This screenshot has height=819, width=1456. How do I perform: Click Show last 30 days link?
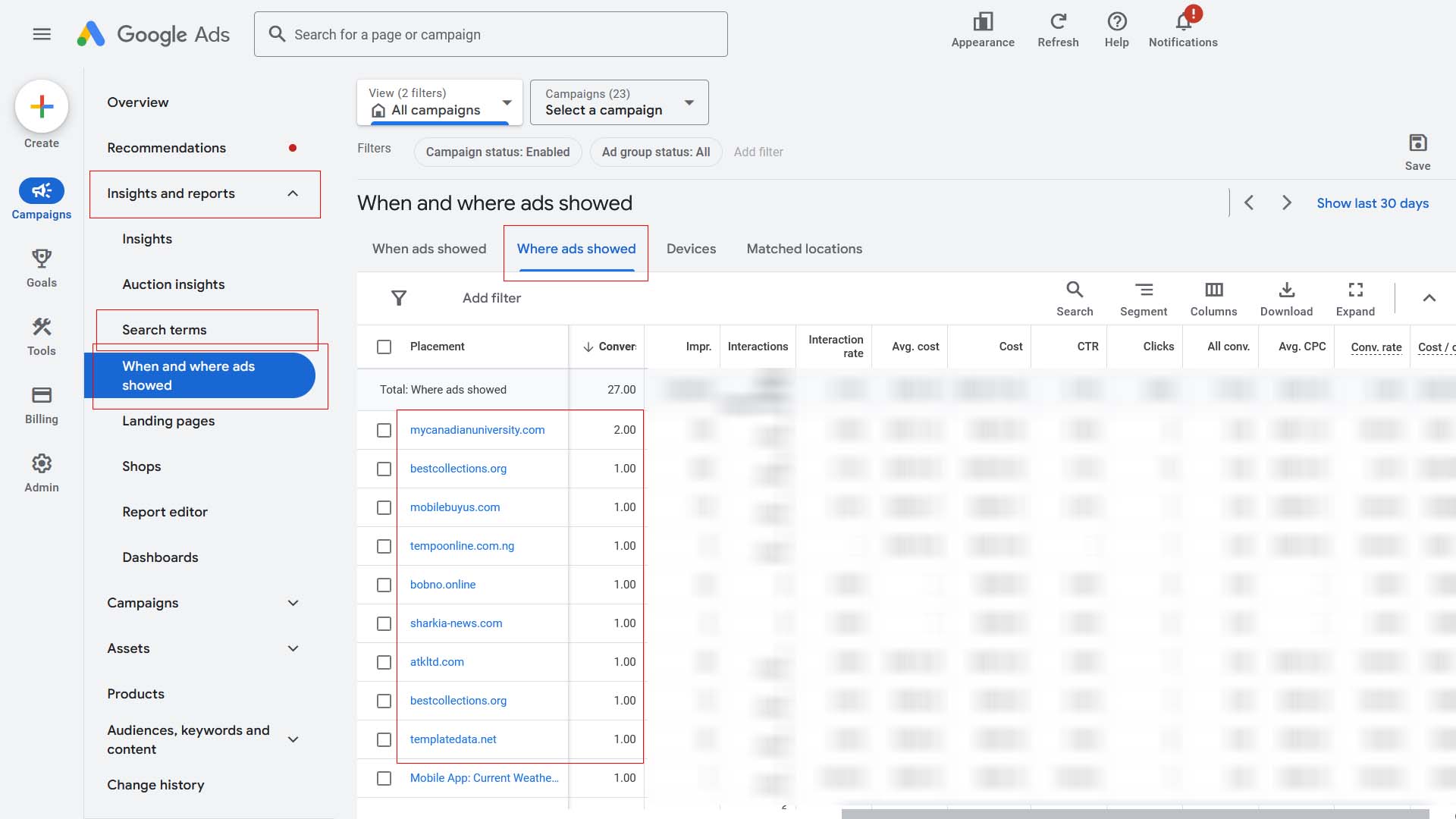[1373, 203]
